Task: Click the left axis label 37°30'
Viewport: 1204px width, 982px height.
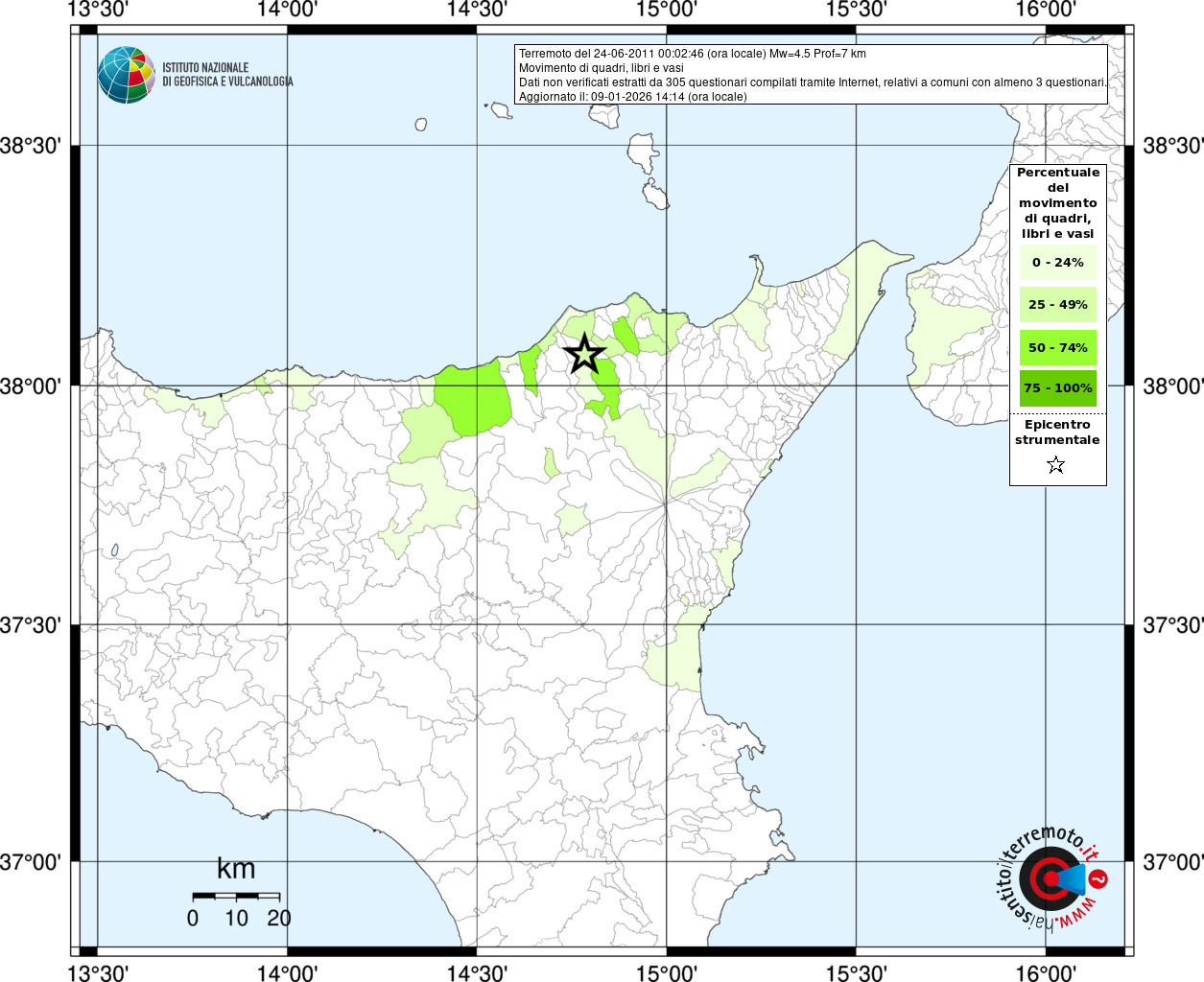Action: click(31, 625)
